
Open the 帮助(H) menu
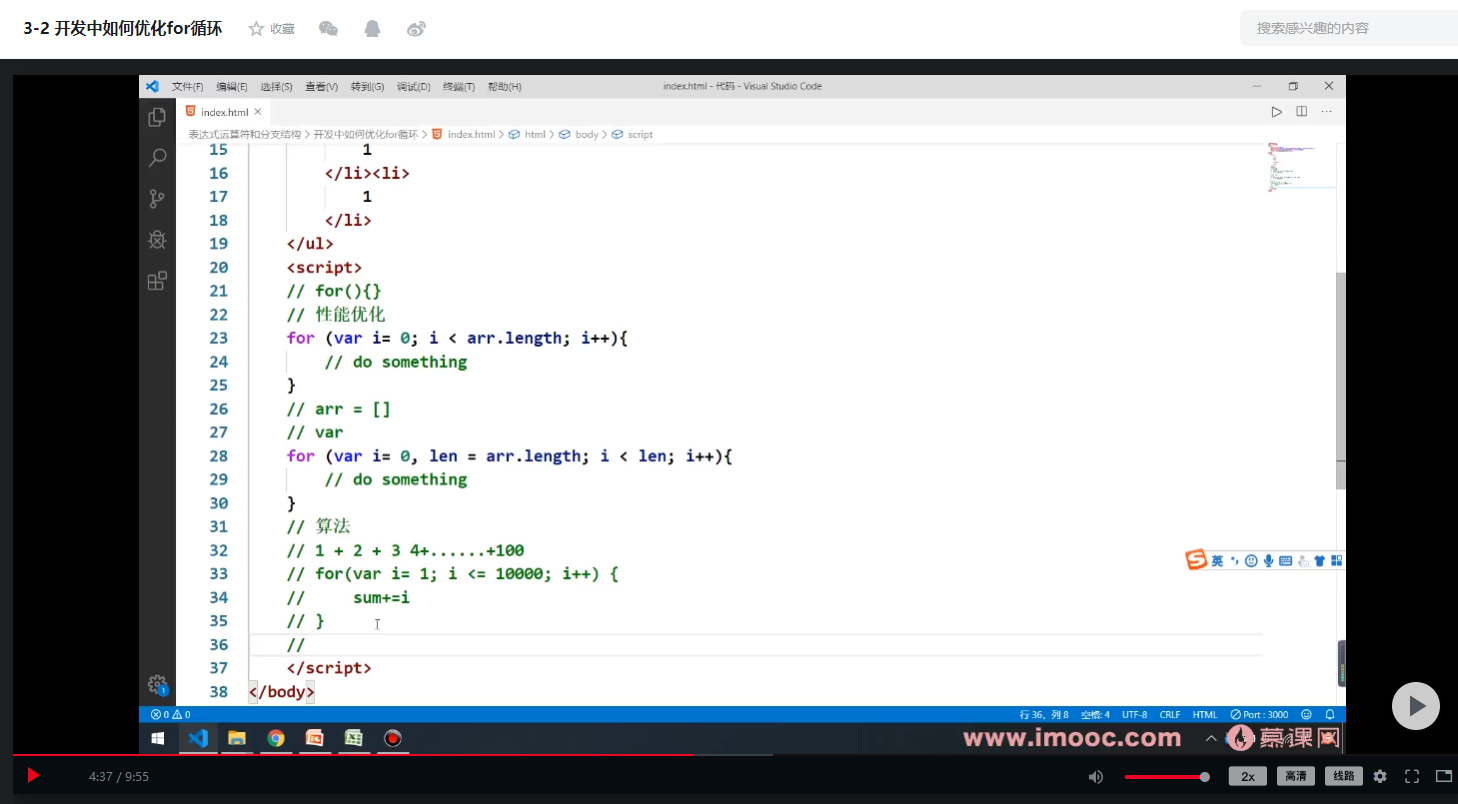click(504, 87)
